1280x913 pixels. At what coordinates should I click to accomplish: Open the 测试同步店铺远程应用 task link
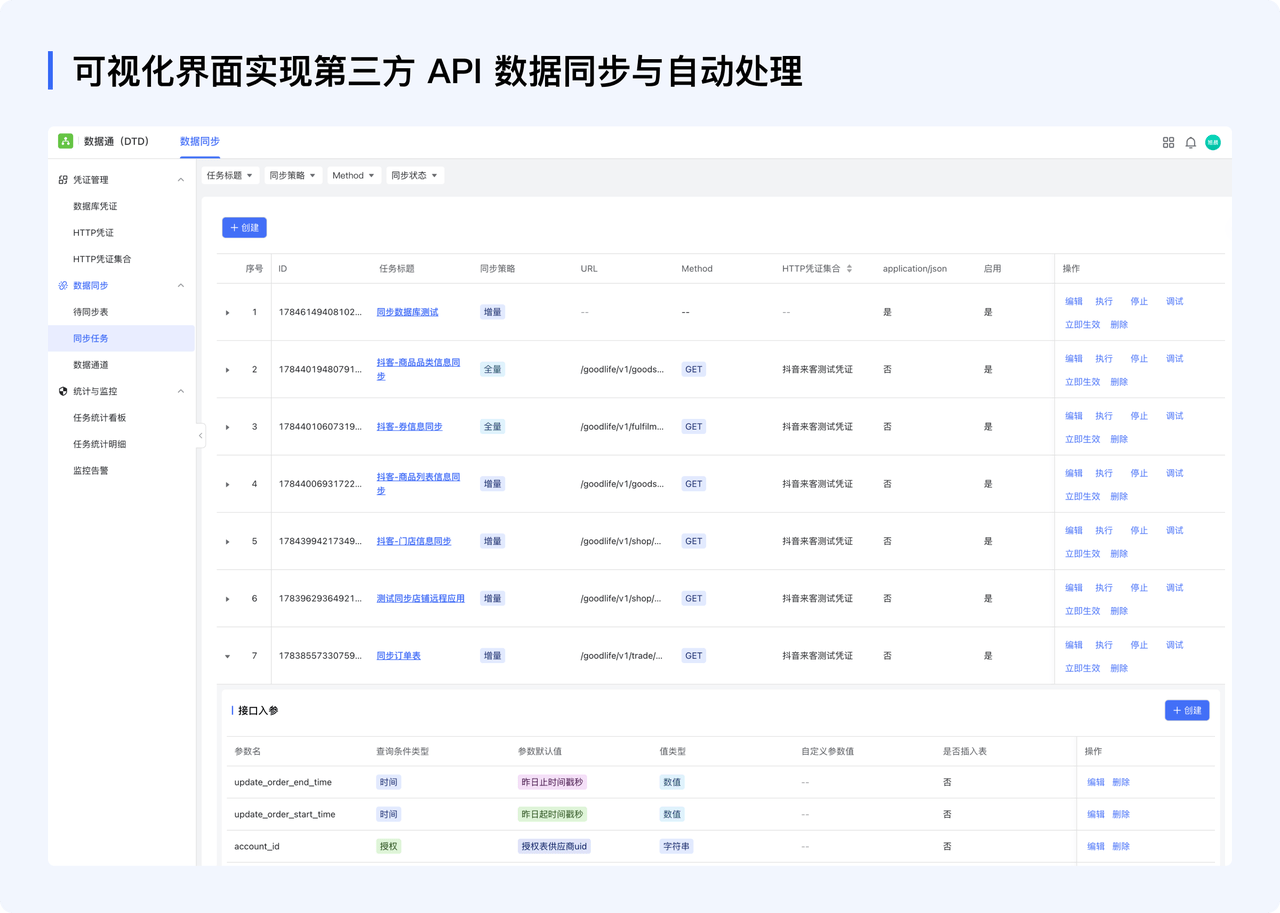click(420, 598)
